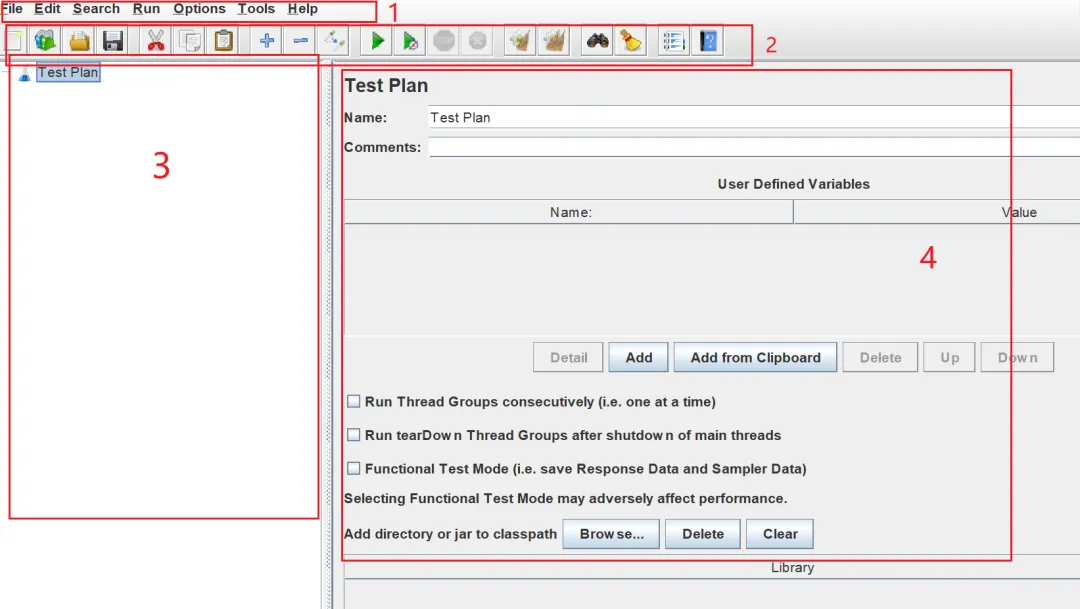Open the Templates icon in toolbar

(45, 41)
